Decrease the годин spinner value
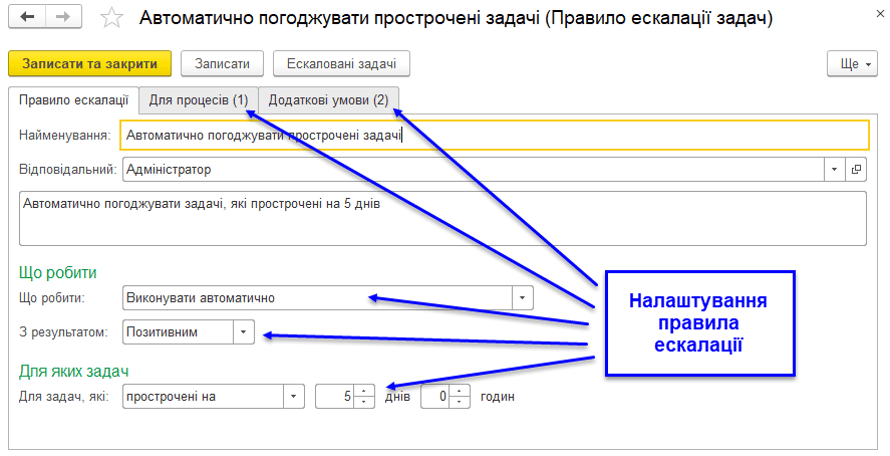 coord(459,402)
